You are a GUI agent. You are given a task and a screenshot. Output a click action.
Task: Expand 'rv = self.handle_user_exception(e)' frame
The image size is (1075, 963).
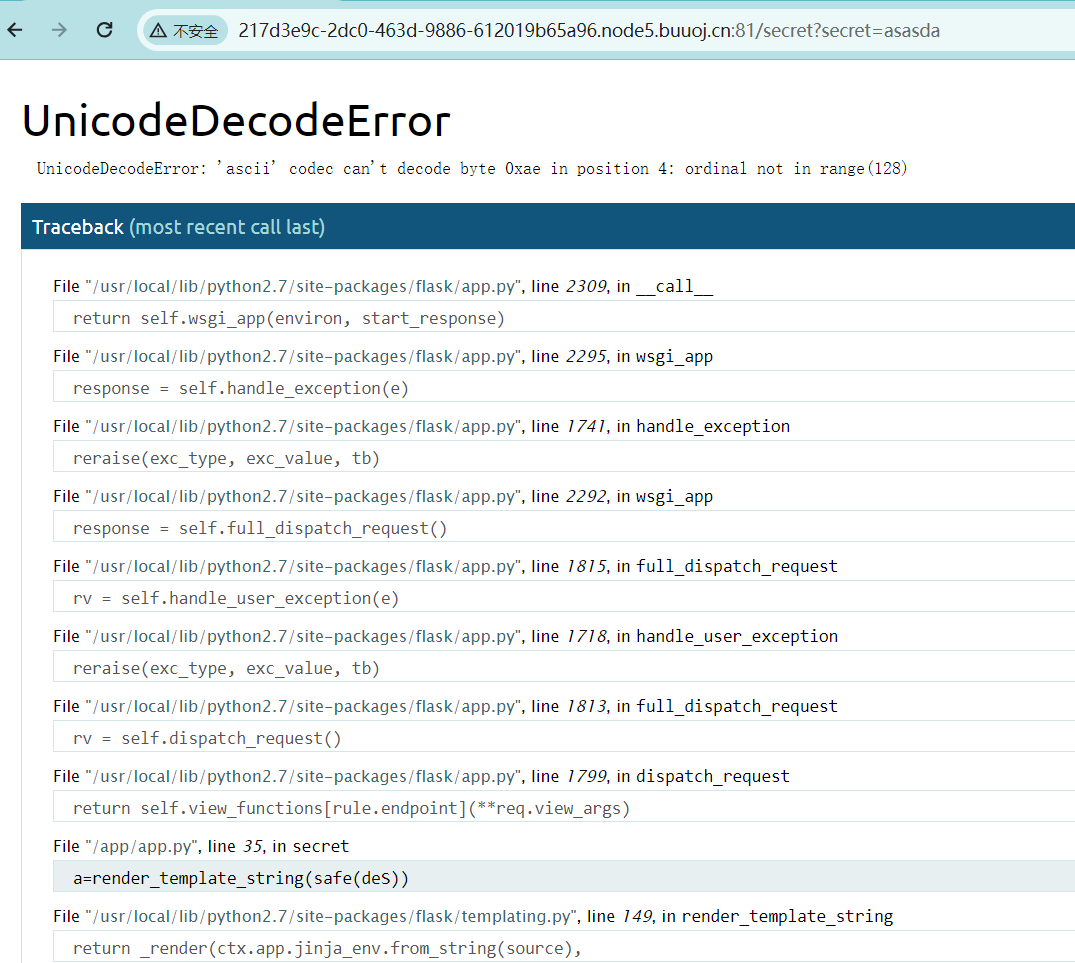click(x=235, y=598)
